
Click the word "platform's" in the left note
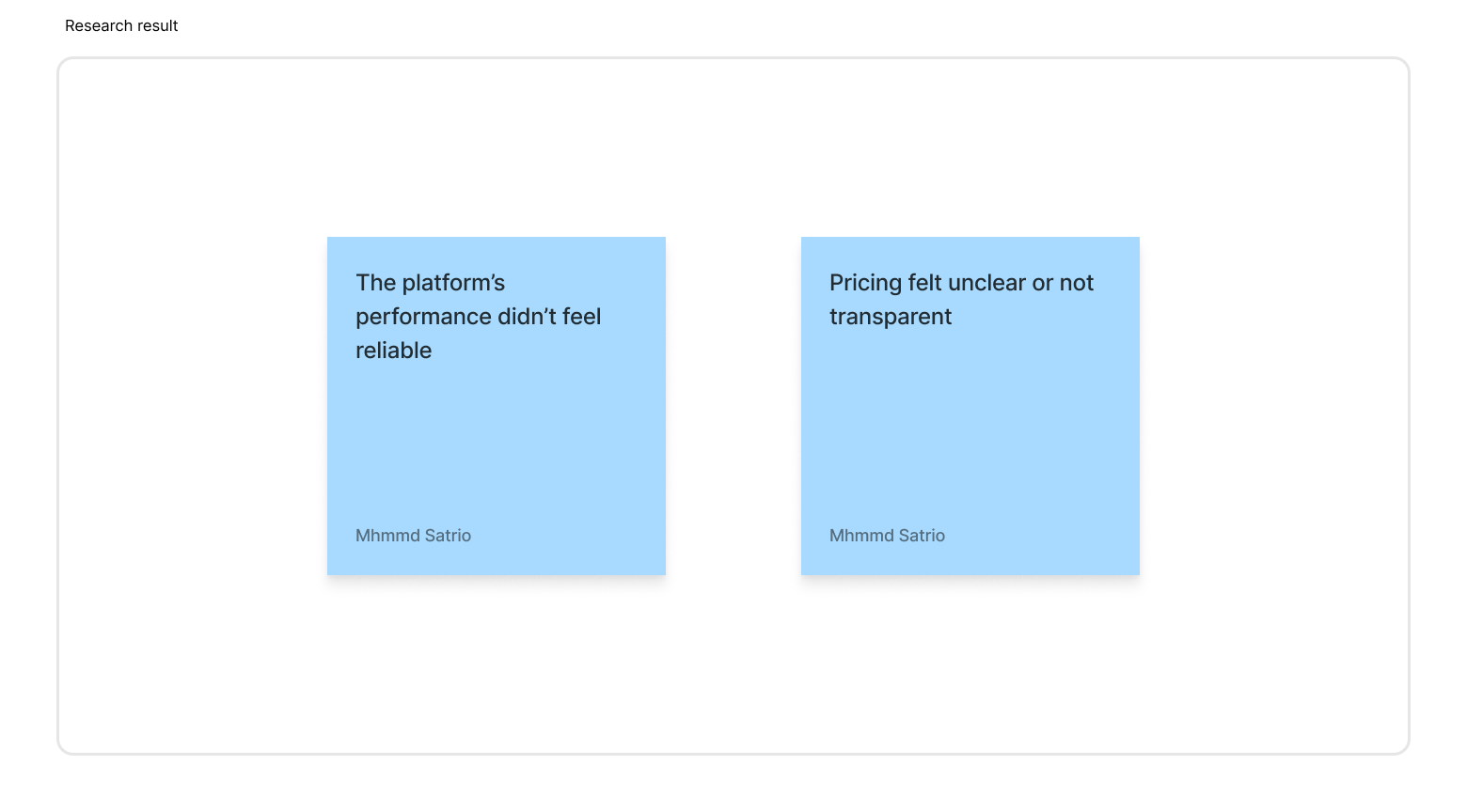pyautogui.click(x=453, y=283)
